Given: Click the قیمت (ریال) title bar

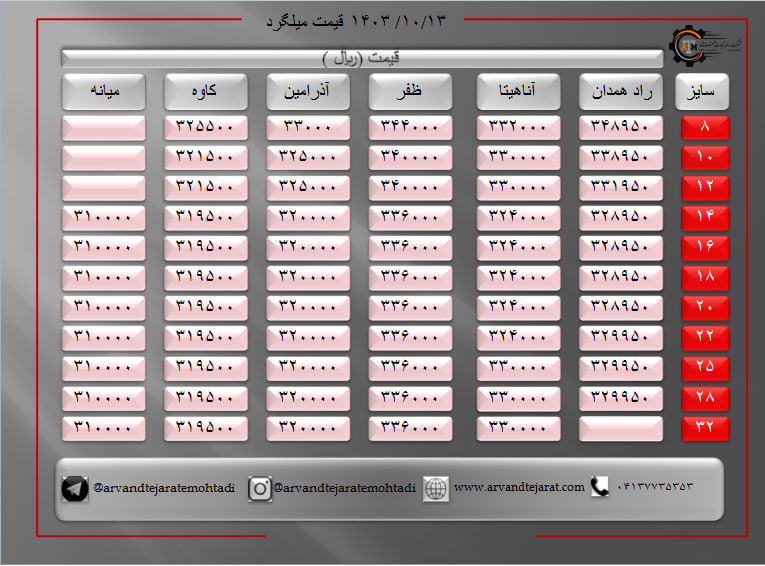Looking at the screenshot, I should point(362,58).
